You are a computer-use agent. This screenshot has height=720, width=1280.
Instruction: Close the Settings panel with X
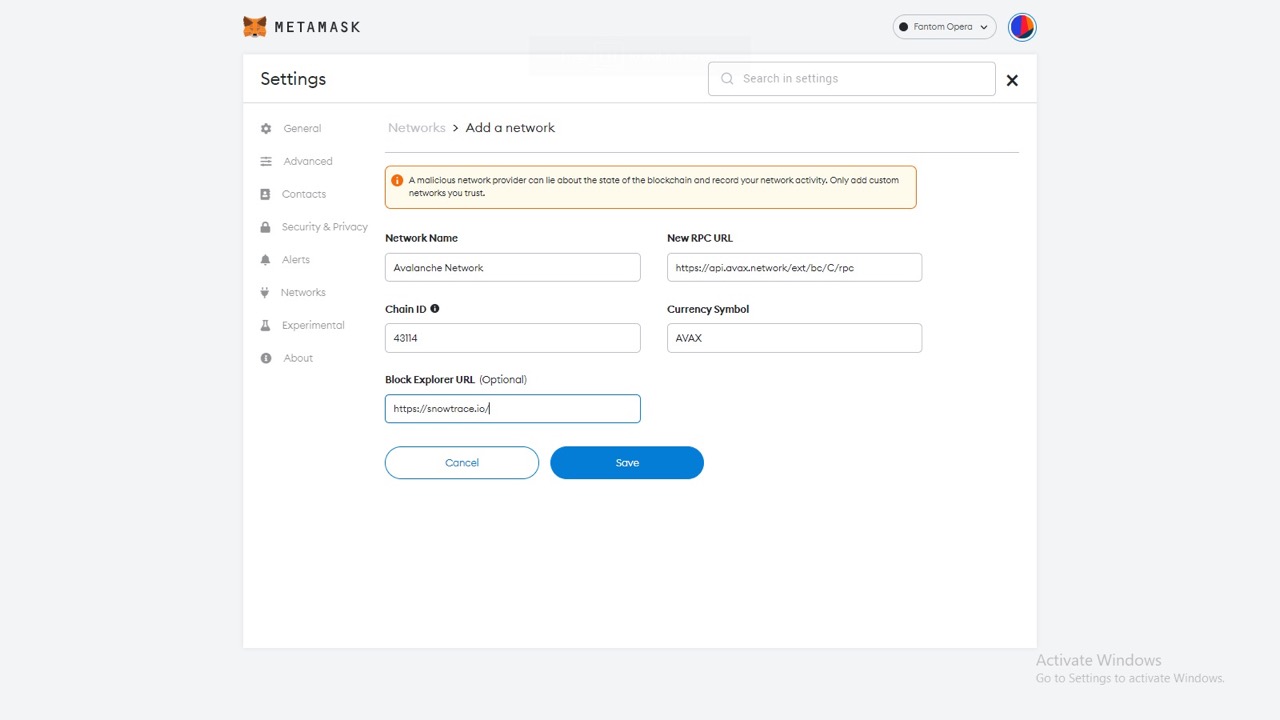(1012, 80)
